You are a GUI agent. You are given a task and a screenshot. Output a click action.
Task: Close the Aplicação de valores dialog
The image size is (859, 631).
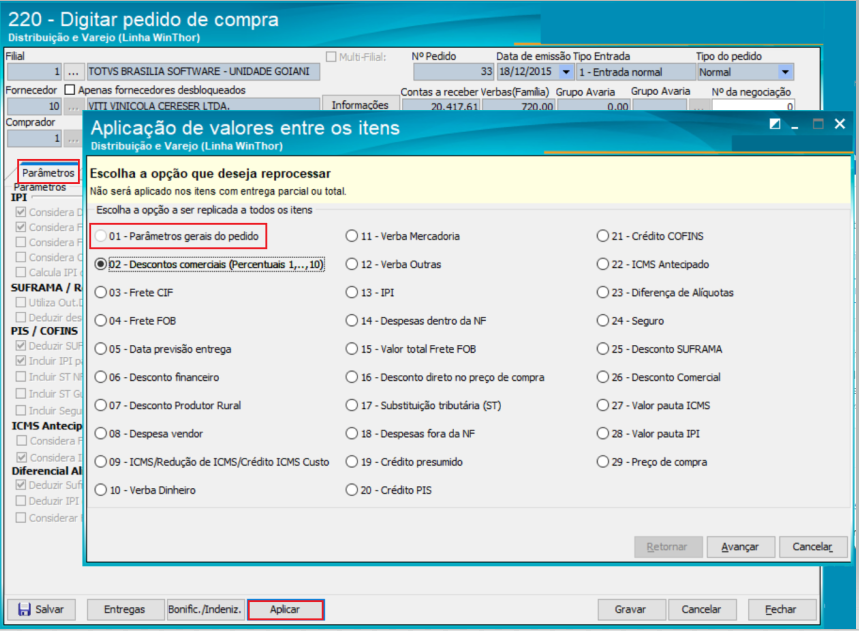[x=839, y=124]
